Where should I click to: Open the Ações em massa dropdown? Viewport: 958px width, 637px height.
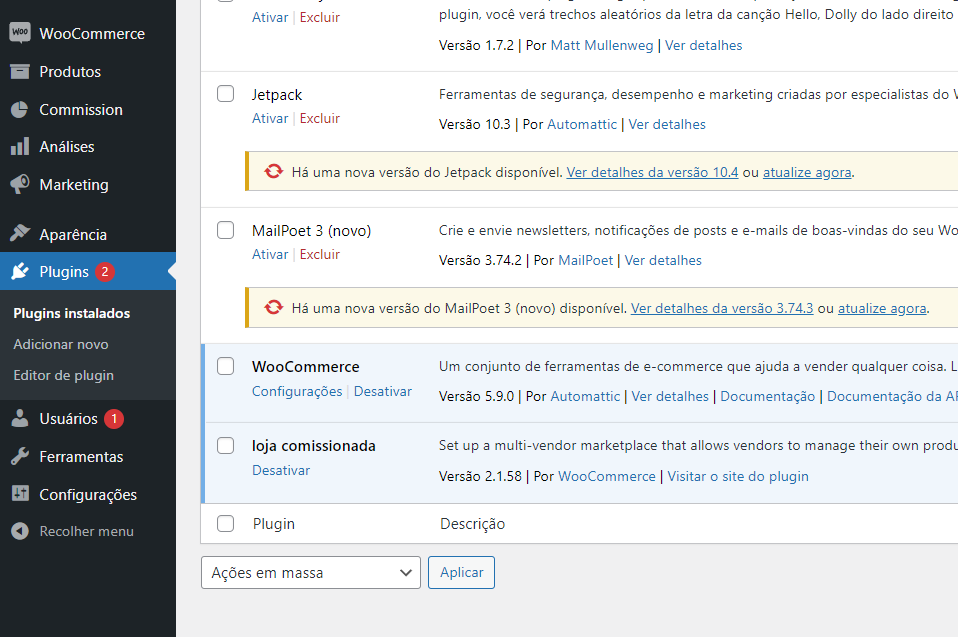(x=310, y=573)
